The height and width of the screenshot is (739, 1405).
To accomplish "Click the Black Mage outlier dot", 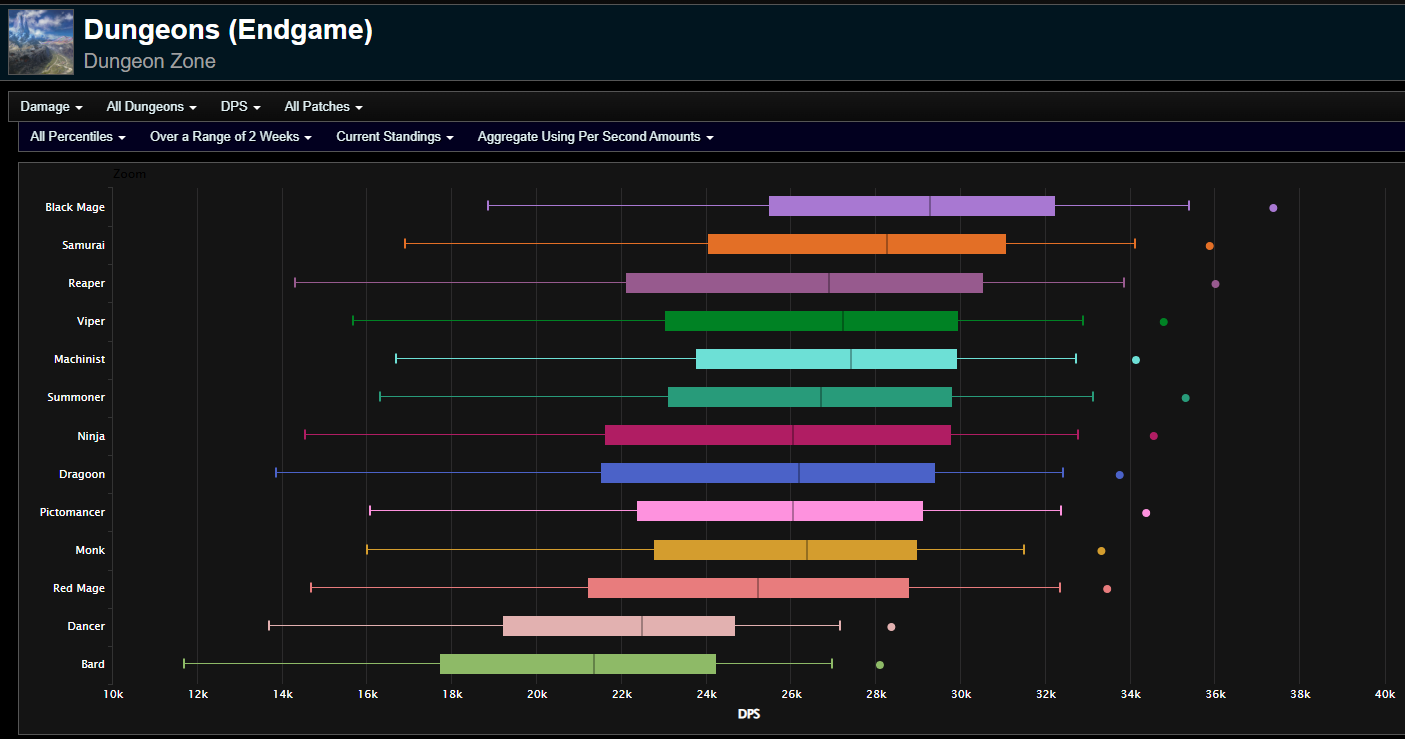I will 1273,208.
